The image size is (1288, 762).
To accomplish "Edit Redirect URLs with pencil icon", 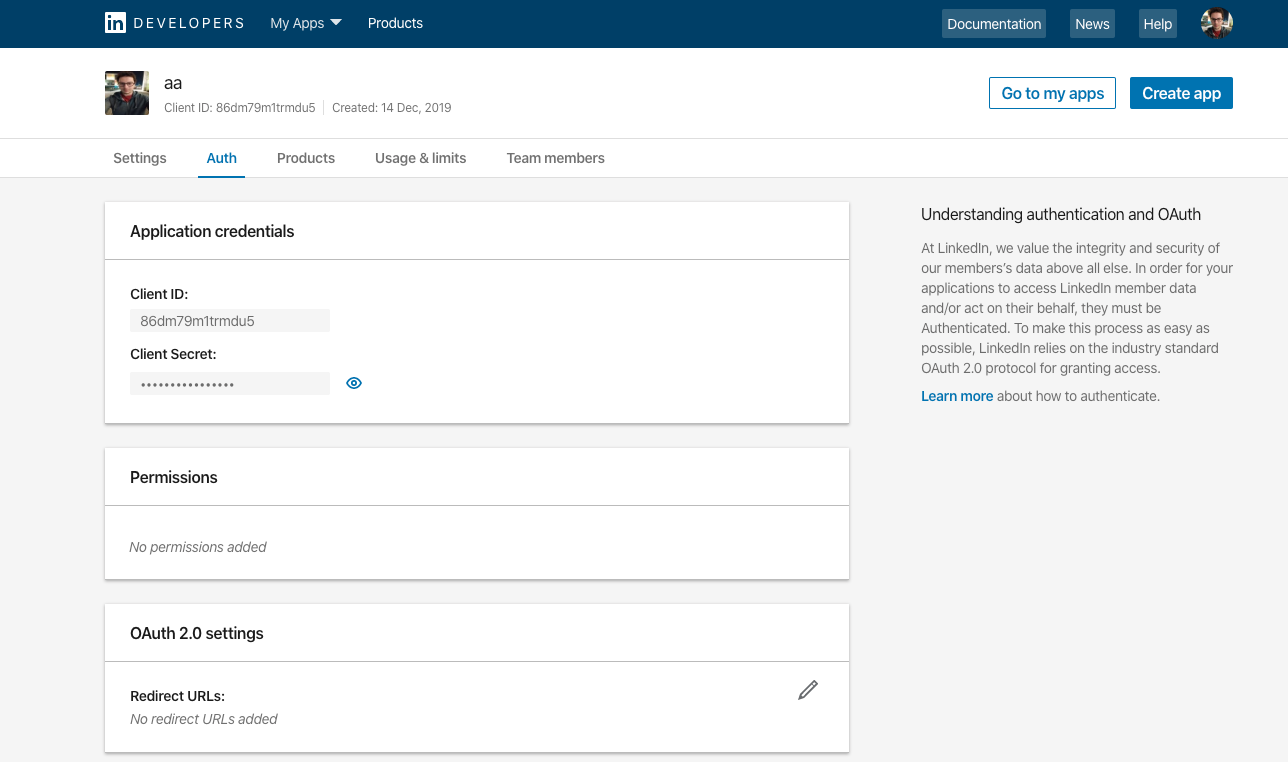I will point(808,690).
